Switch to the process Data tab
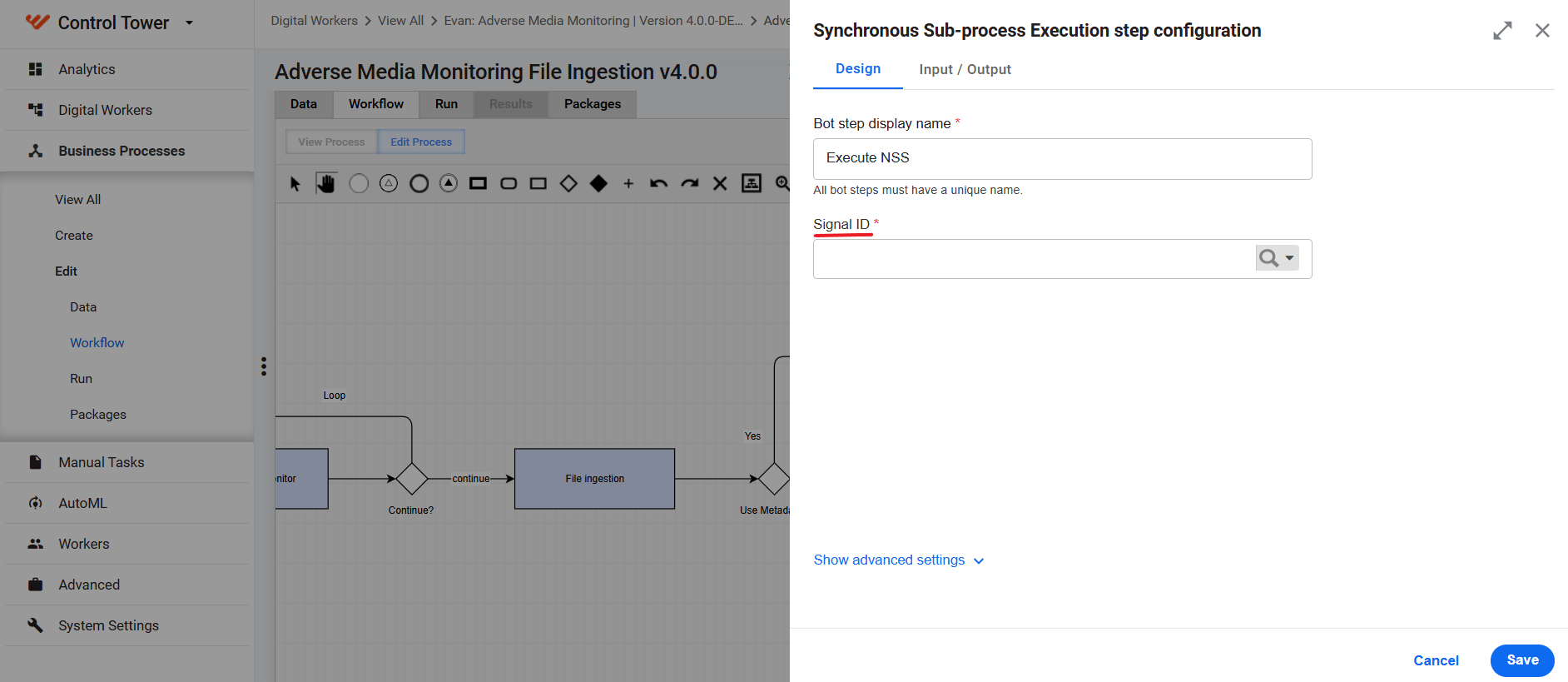 304,104
